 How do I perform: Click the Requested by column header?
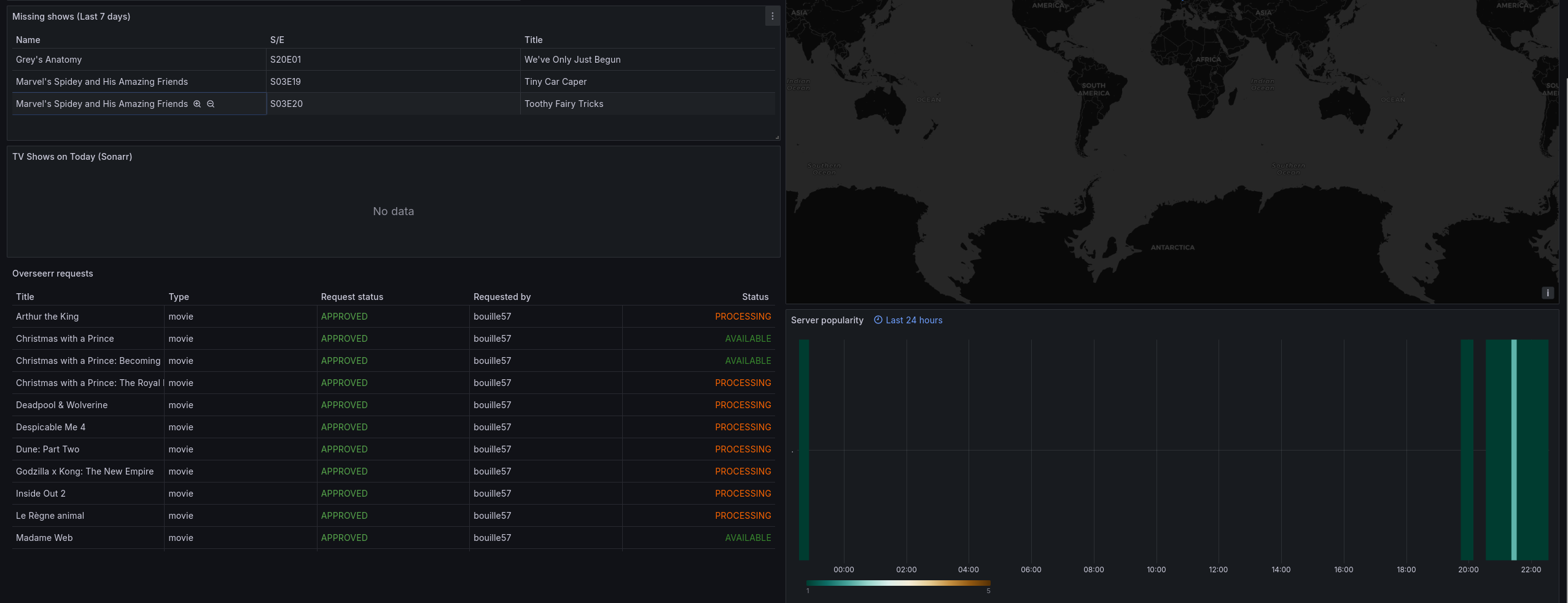[502, 297]
